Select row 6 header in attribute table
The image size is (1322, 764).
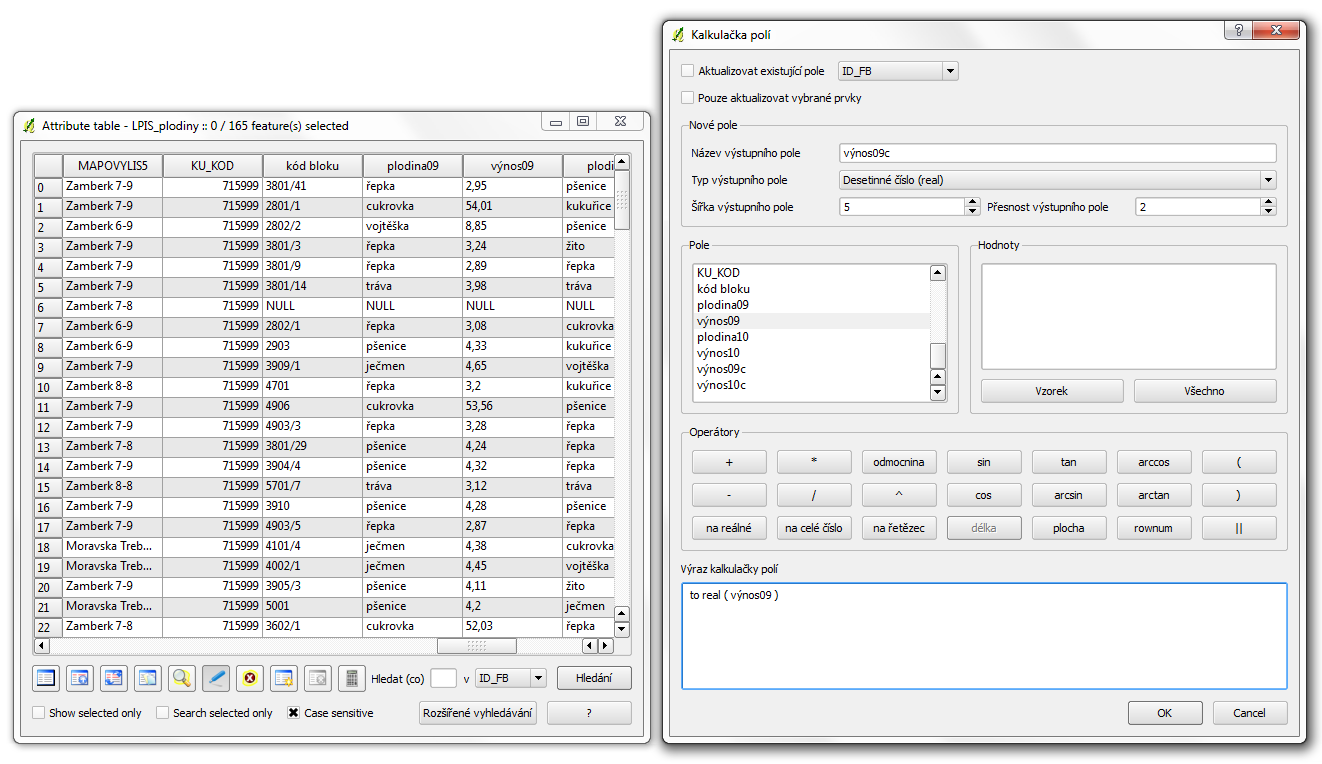click(x=49, y=307)
